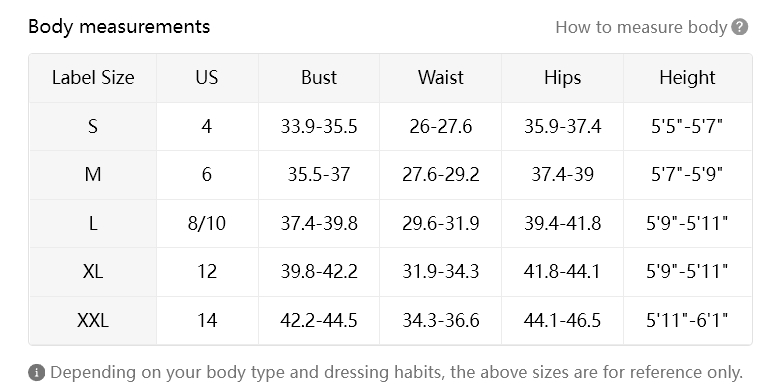
Task: Select the Label Size column header
Action: pos(93,78)
